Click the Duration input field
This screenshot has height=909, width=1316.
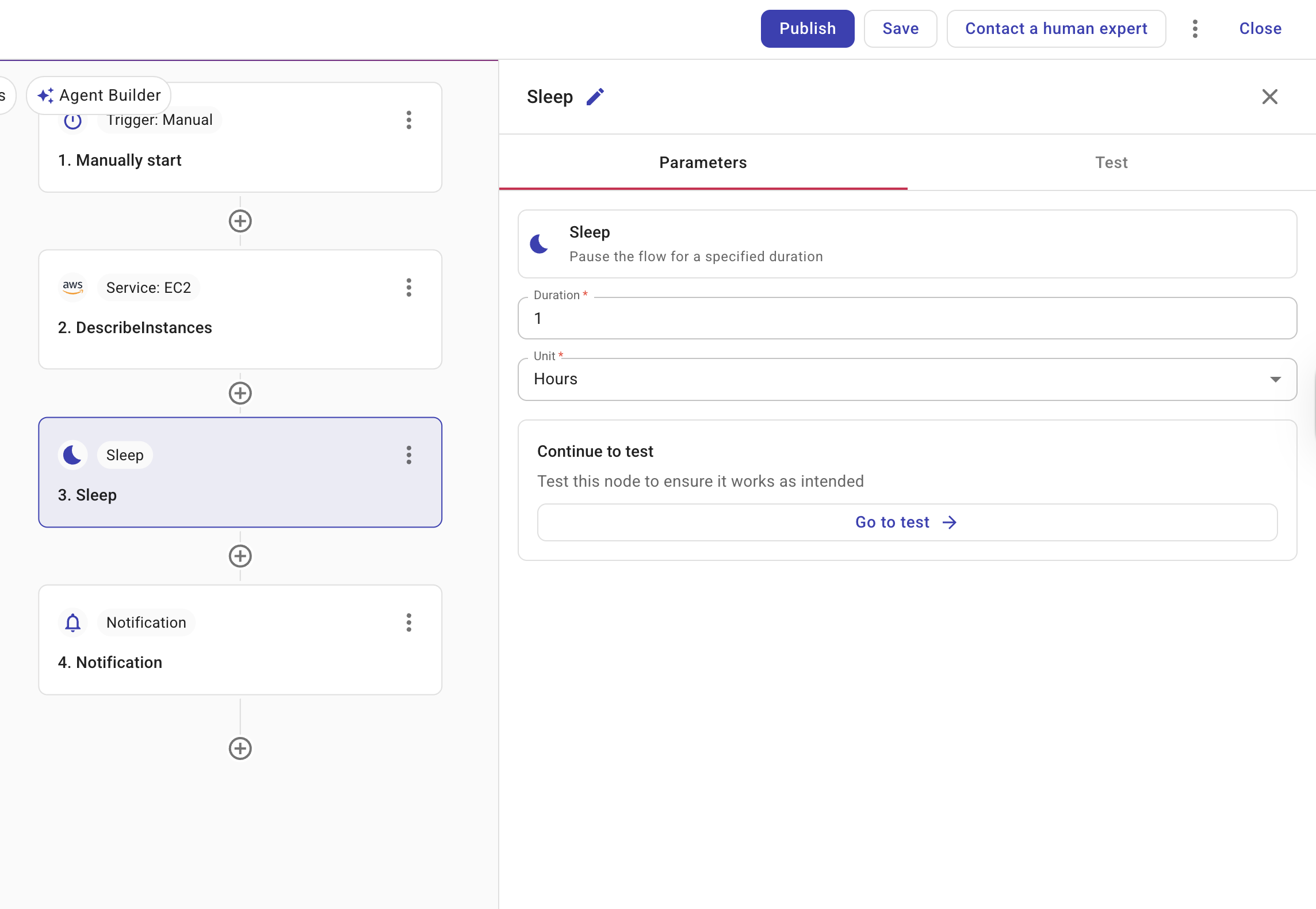coord(906,318)
